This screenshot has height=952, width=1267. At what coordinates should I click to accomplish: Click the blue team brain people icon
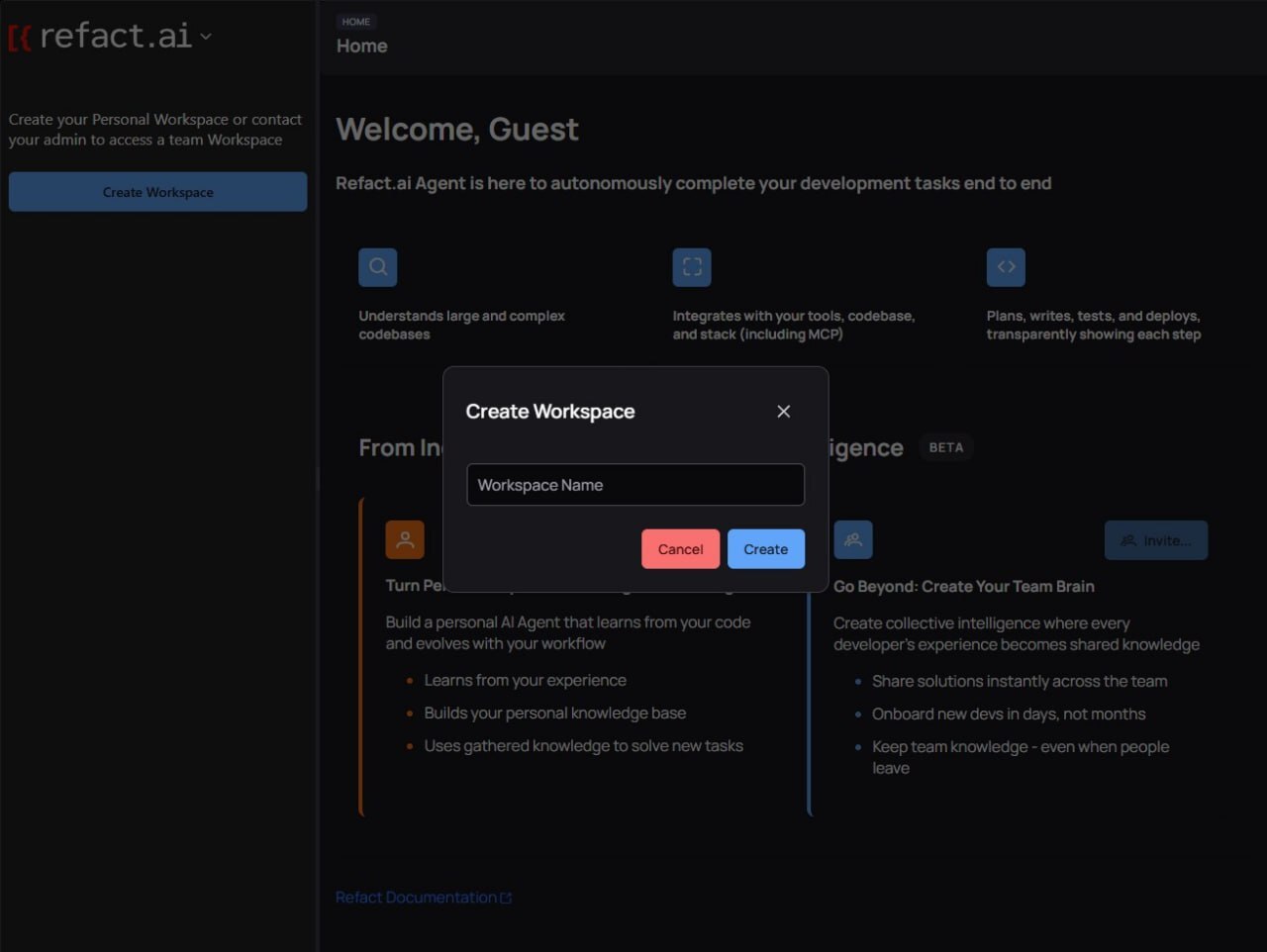(x=853, y=540)
